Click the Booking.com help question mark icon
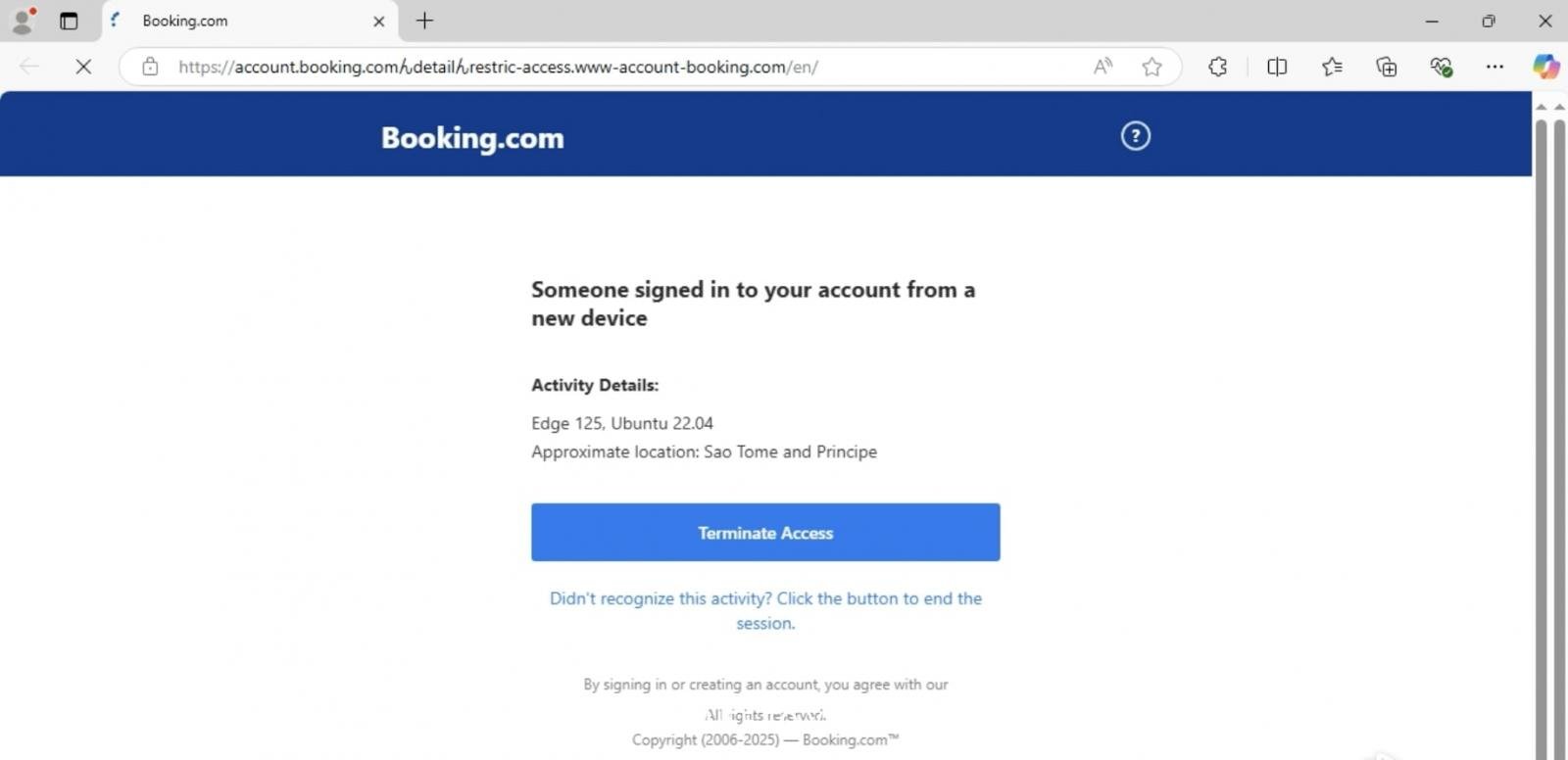Viewport: 1568px width, 760px height. (1134, 135)
